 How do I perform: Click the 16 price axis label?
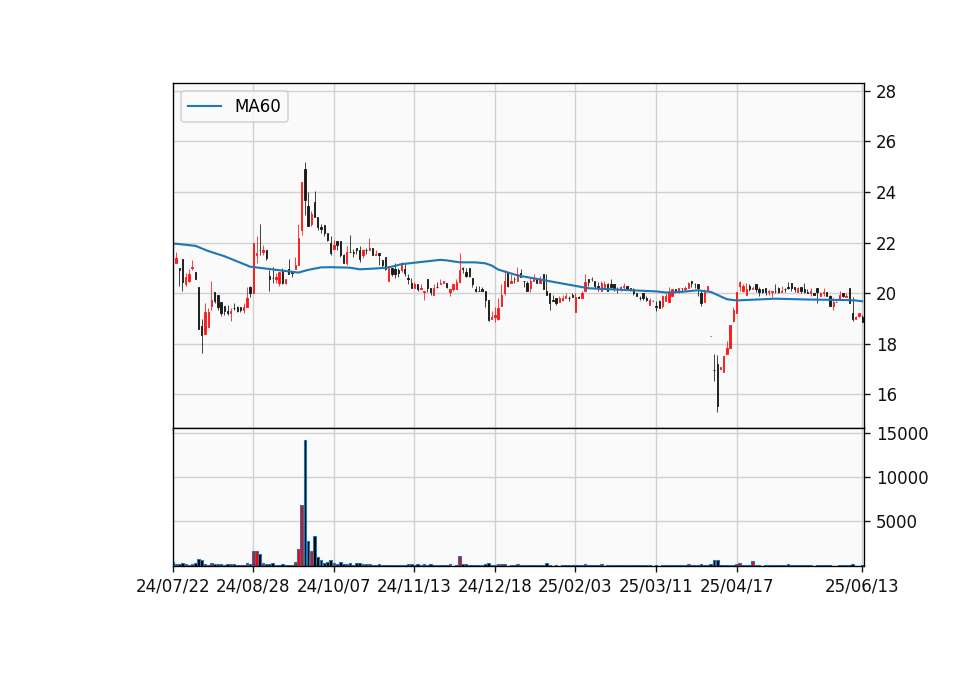tap(886, 395)
